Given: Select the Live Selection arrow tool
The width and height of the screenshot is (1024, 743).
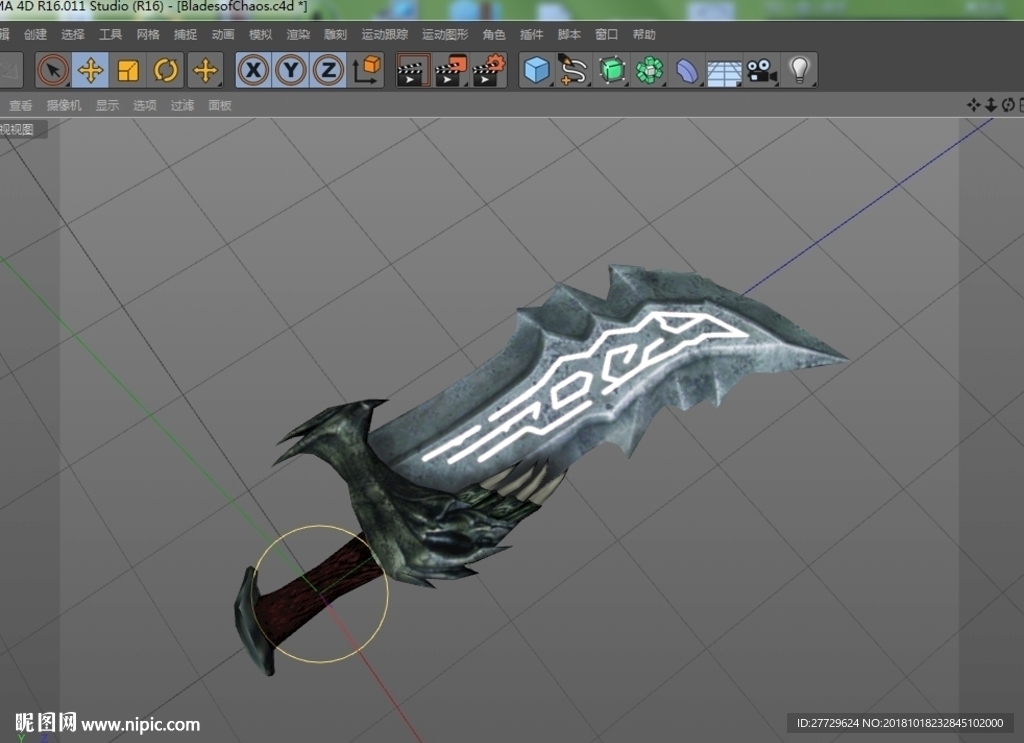Looking at the screenshot, I should click(53, 70).
